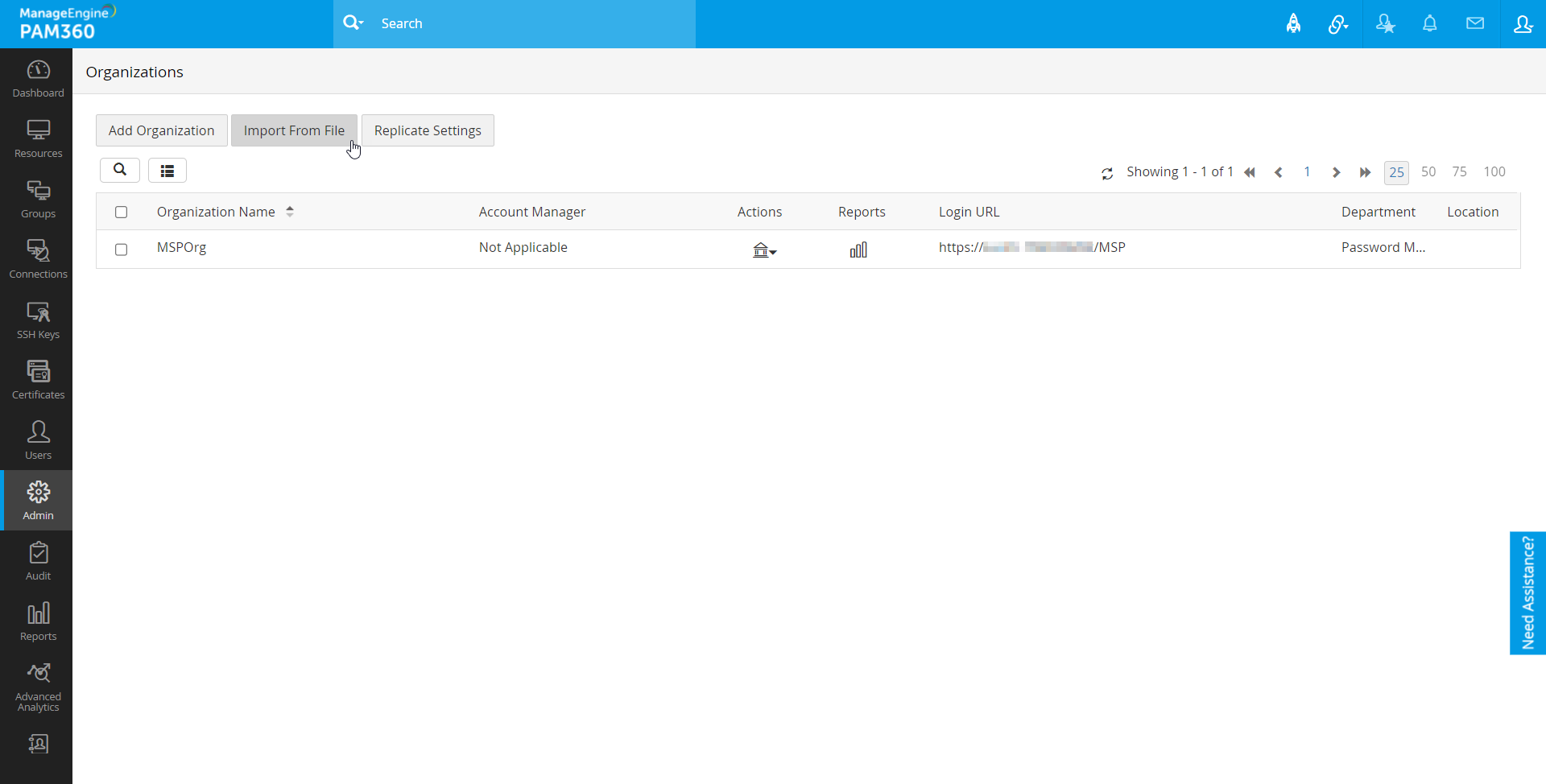Show 25 rows per page
The height and width of the screenshot is (784, 1546).
coord(1396,172)
